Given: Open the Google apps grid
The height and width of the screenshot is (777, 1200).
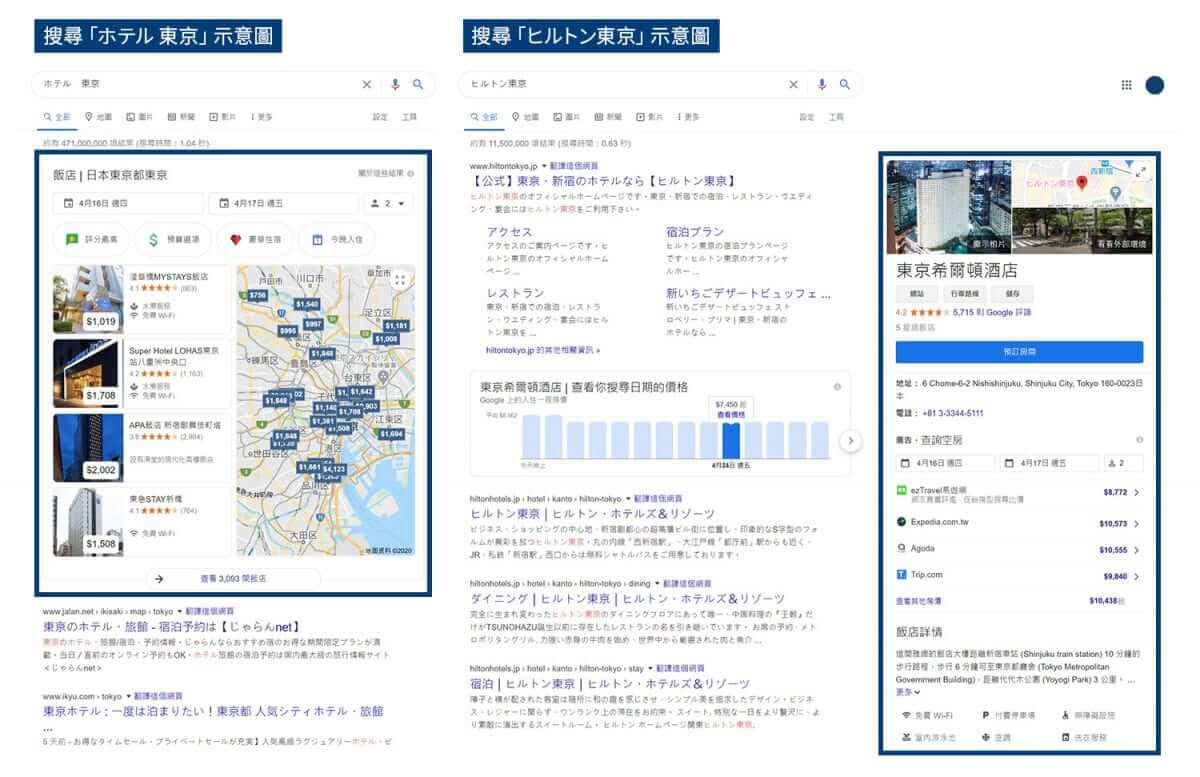Looking at the screenshot, I should [1127, 85].
